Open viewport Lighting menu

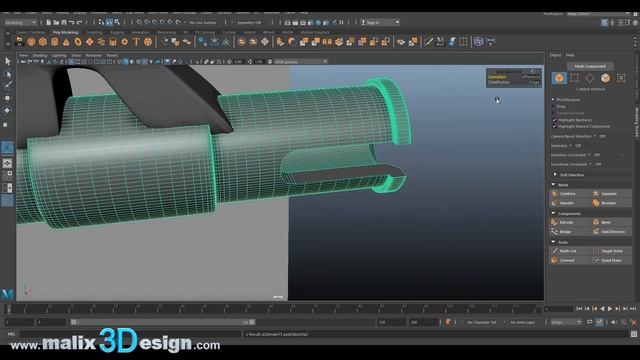point(59,55)
